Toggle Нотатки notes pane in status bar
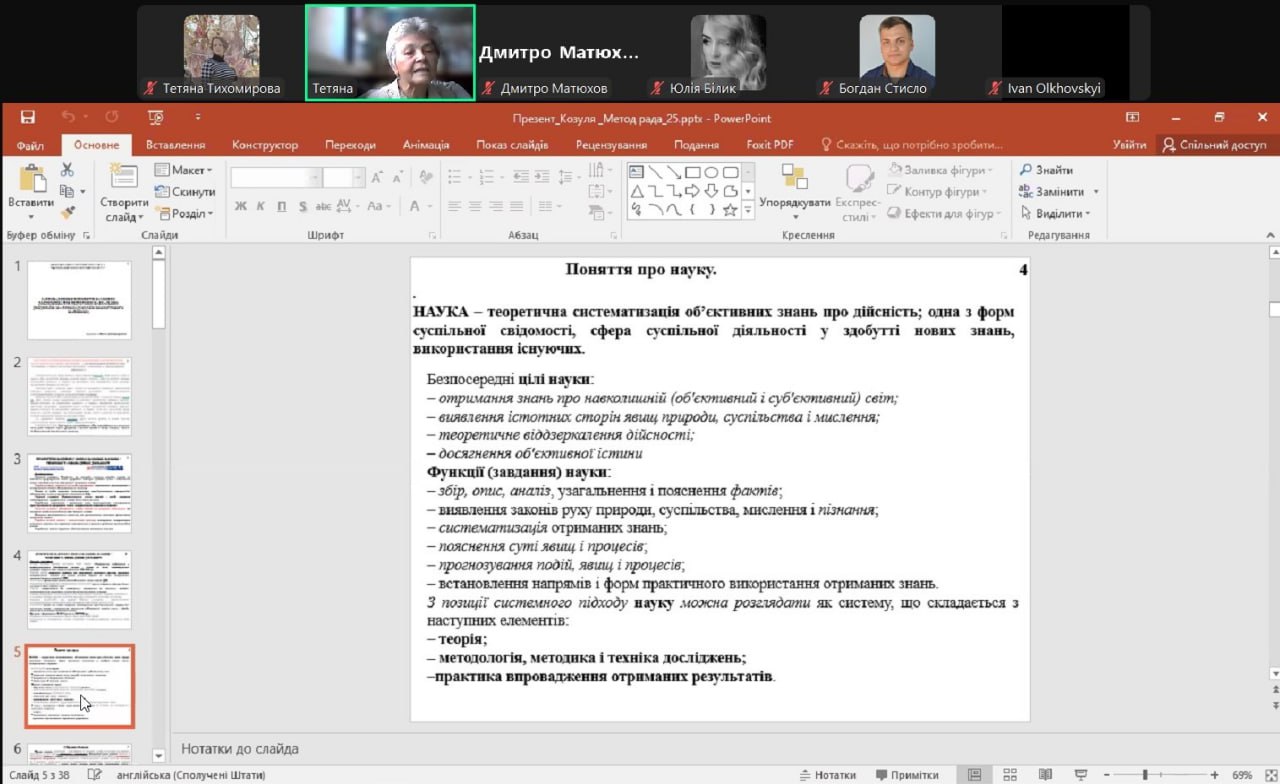This screenshot has width=1280, height=784. (x=827, y=775)
